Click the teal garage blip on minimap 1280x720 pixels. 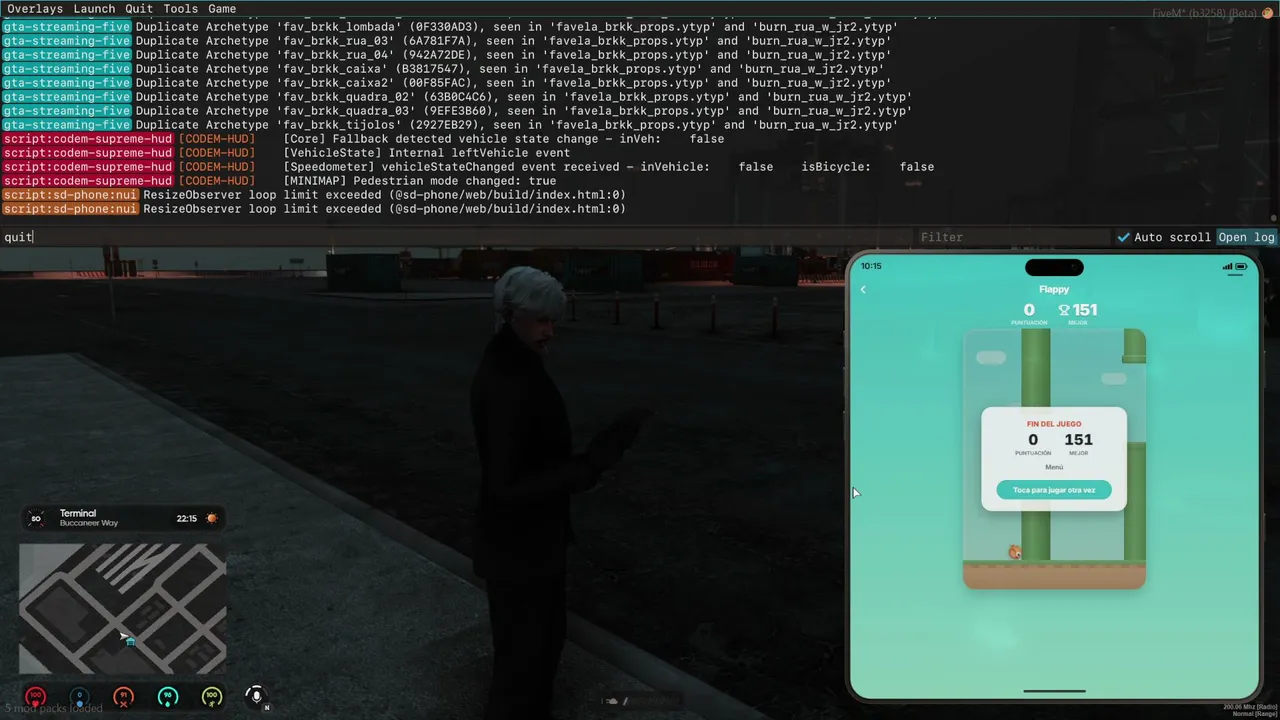pos(131,642)
